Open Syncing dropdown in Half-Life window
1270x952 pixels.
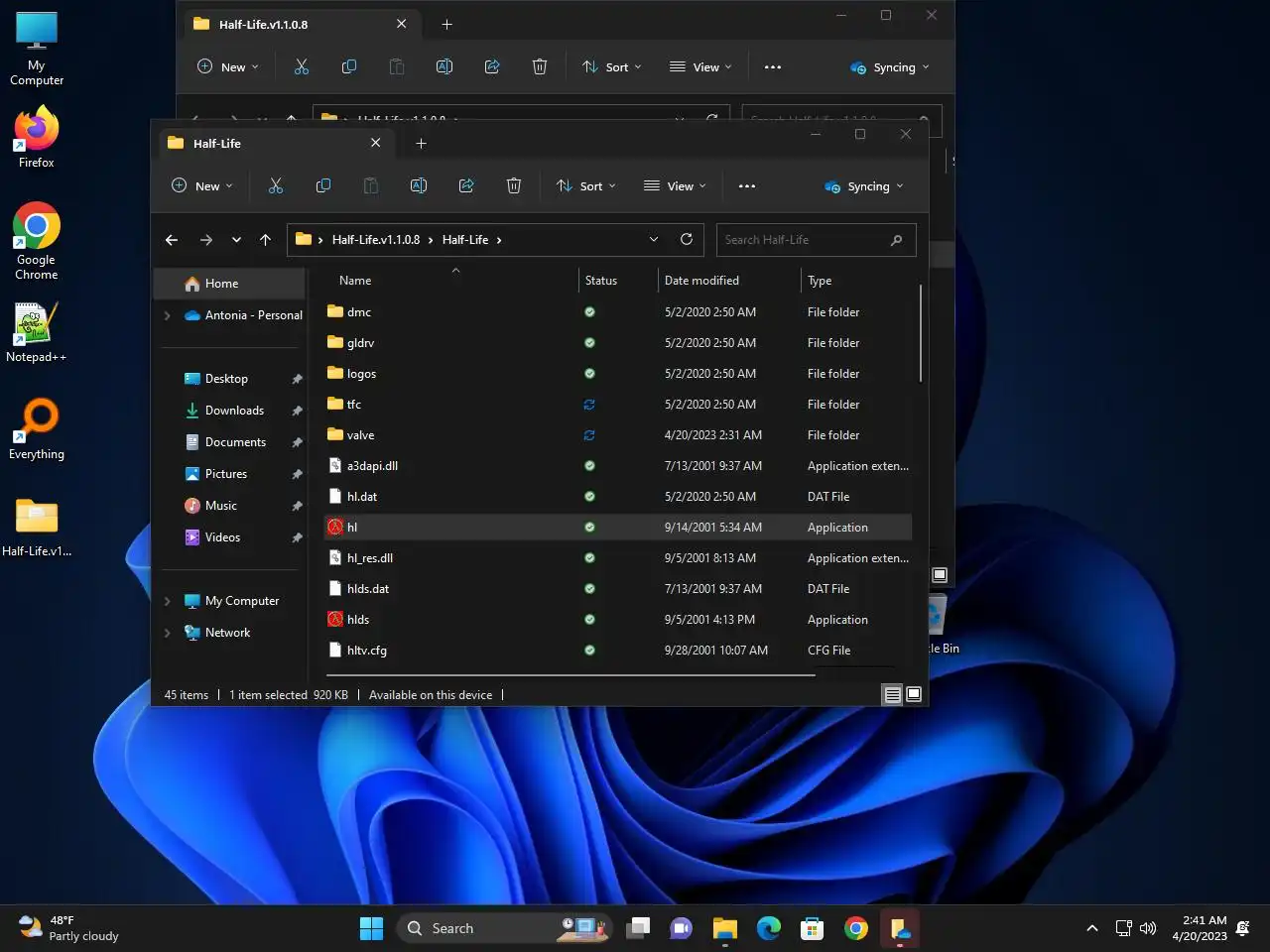coord(864,185)
